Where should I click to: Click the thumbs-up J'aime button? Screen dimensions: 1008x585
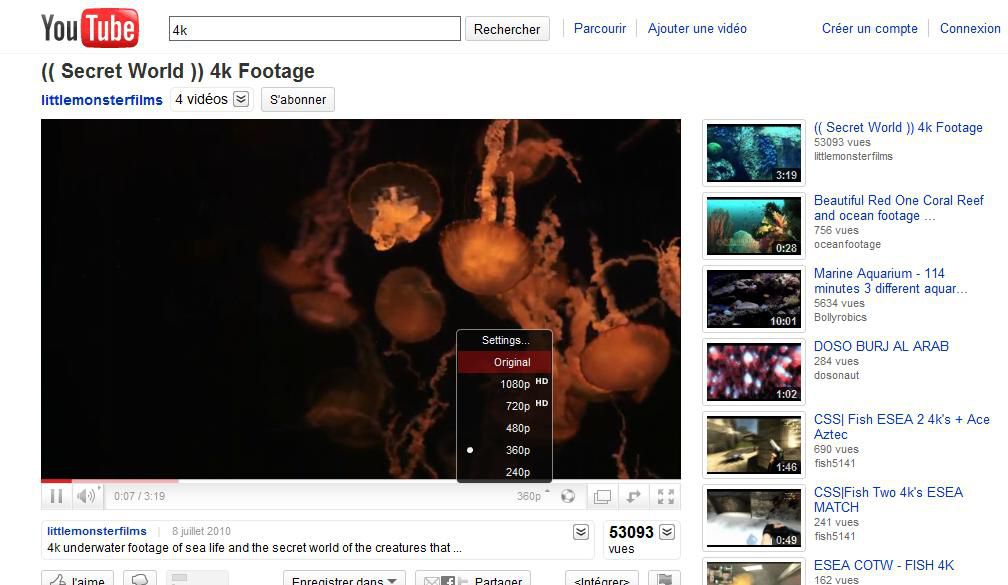pyautogui.click(x=78, y=578)
